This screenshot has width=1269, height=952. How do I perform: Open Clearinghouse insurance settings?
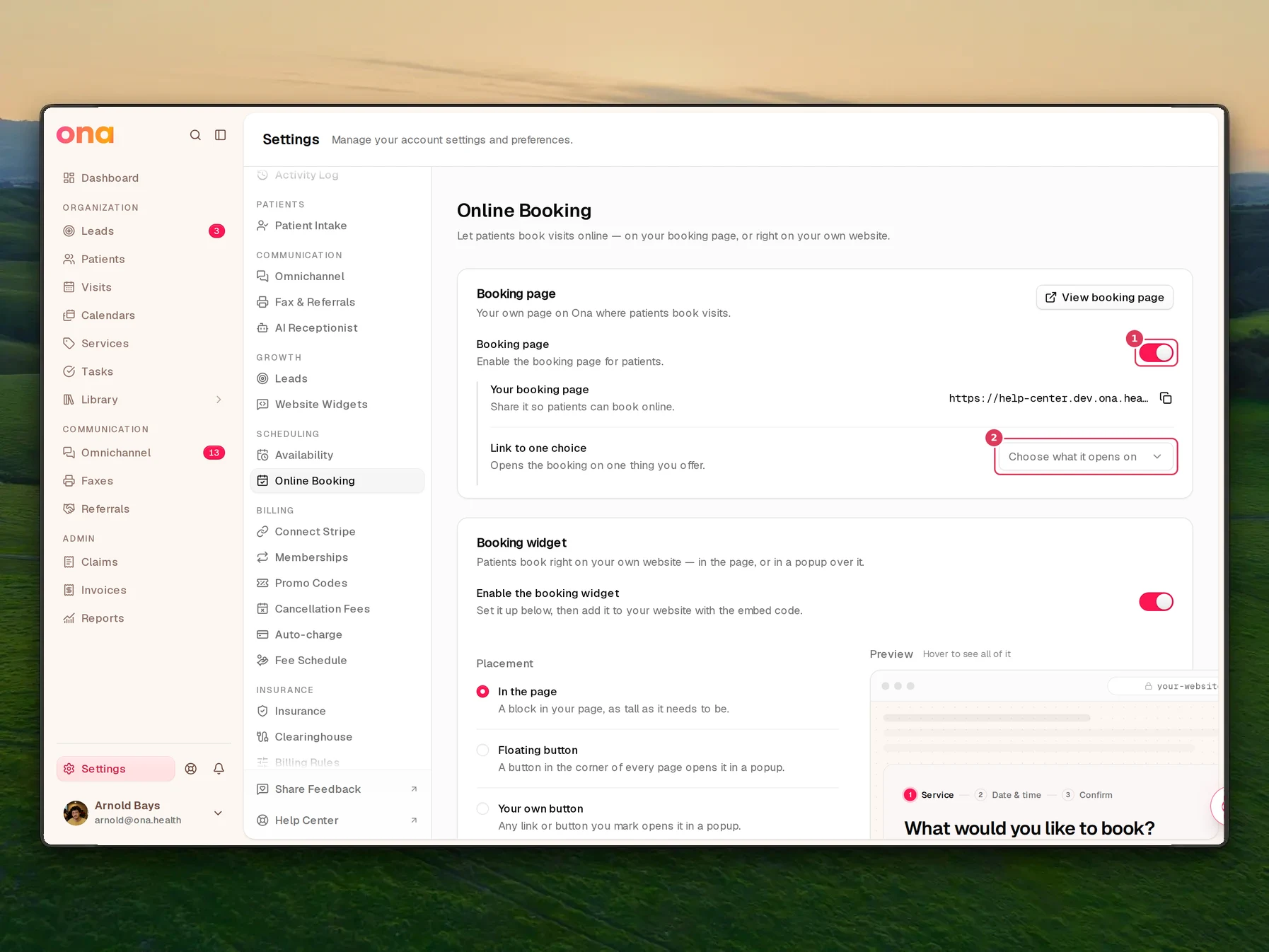pyautogui.click(x=337, y=737)
